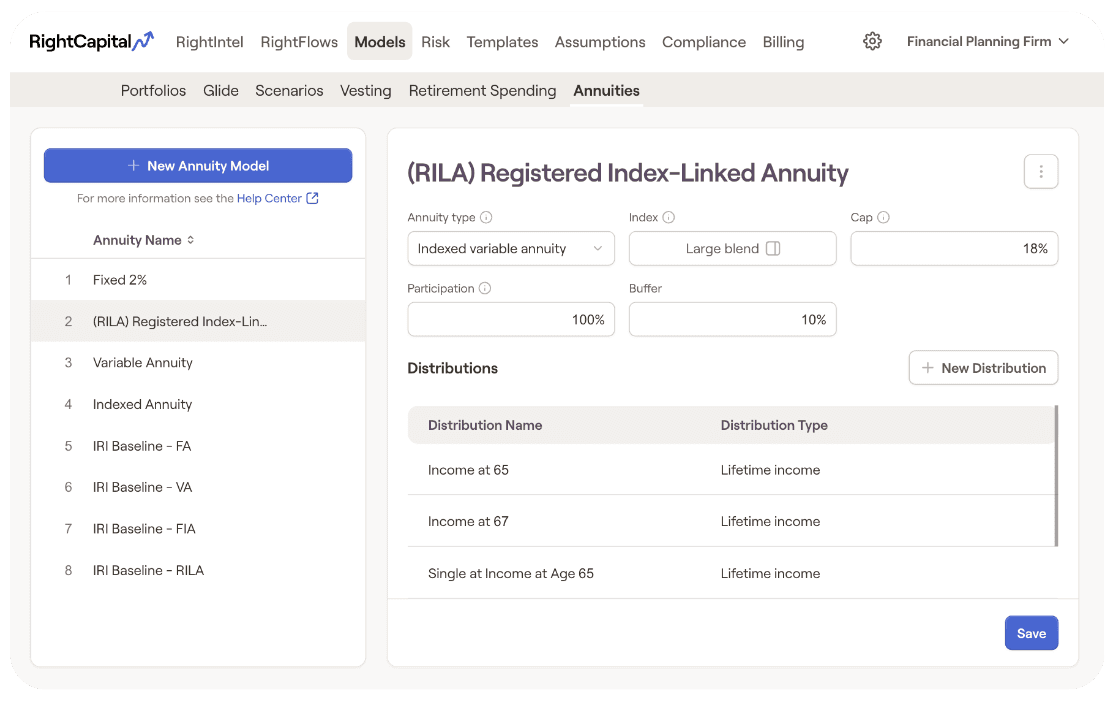
Task: Go to the Risk tab
Action: pyautogui.click(x=436, y=42)
